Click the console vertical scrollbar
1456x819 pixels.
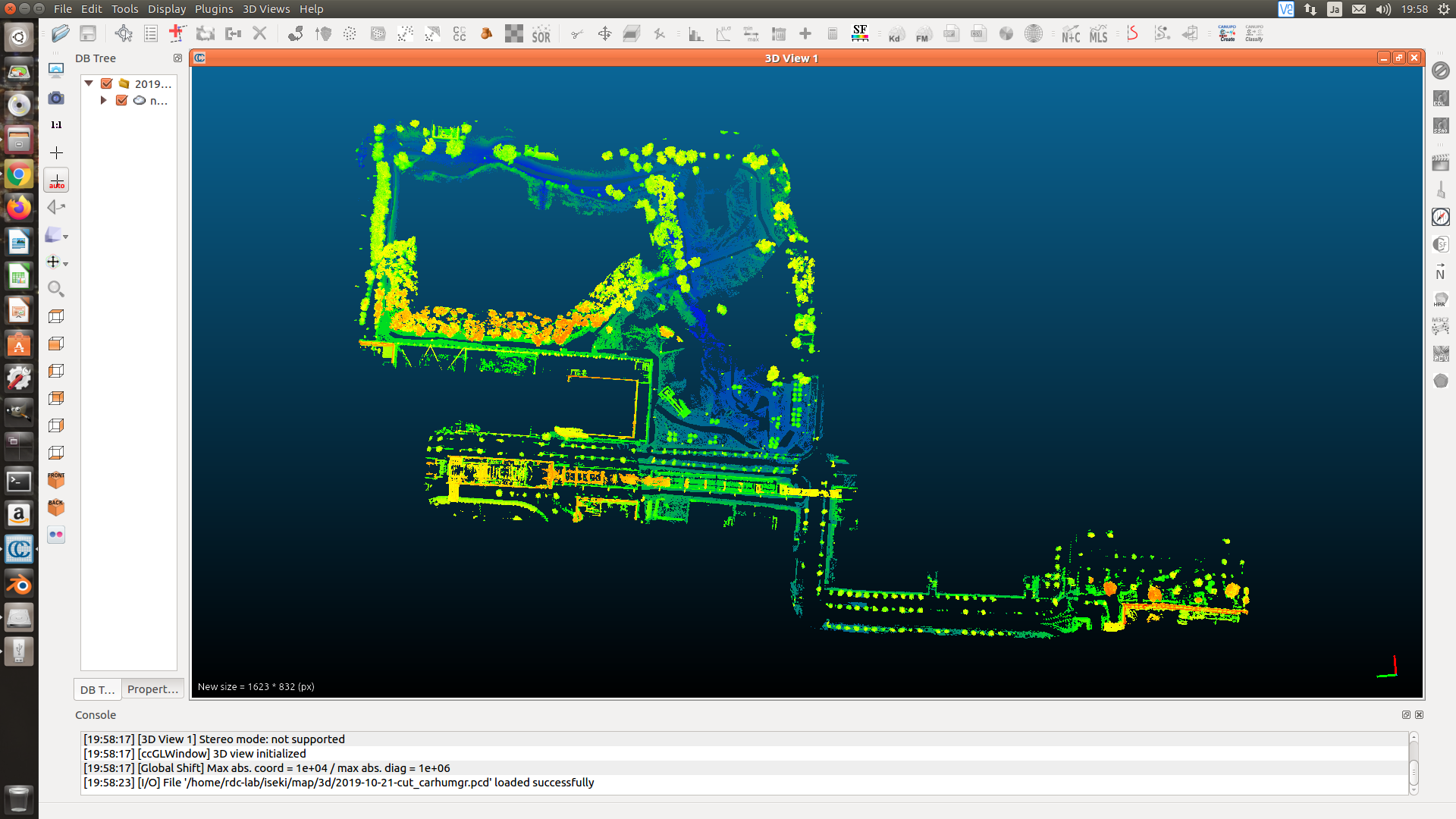click(1414, 771)
